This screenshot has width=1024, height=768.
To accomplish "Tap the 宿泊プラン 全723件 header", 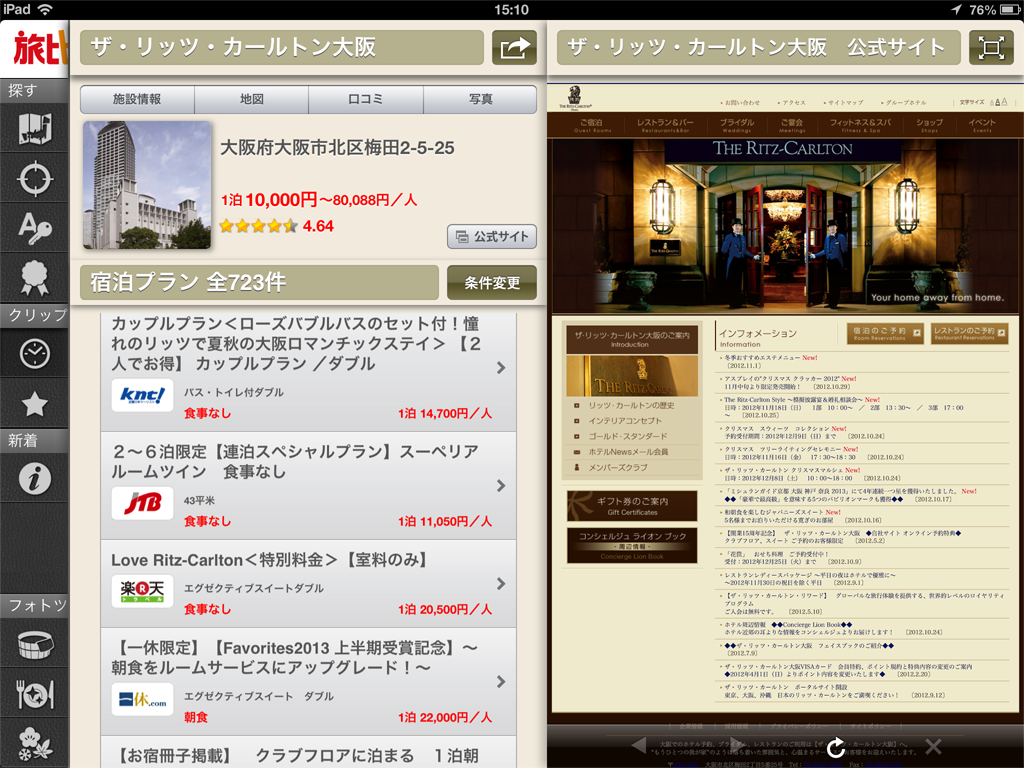I will [x=259, y=283].
